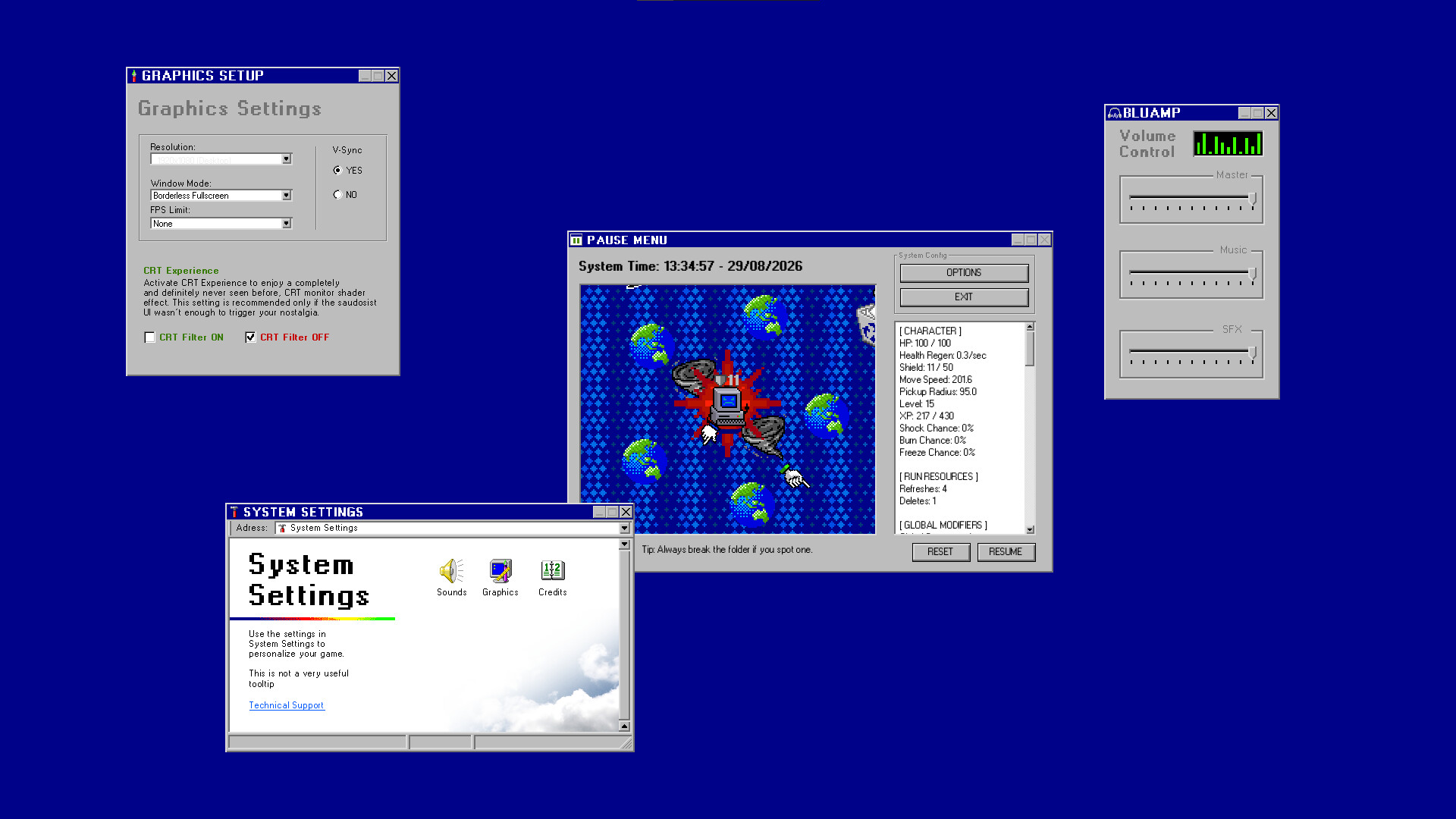Click the OPTIONS button in Pause Menu
The height and width of the screenshot is (819, 1456).
(964, 273)
